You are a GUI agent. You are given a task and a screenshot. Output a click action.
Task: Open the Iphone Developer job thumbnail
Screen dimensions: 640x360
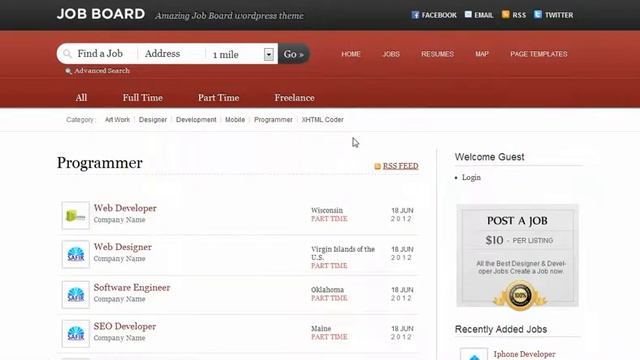[x=474, y=354]
